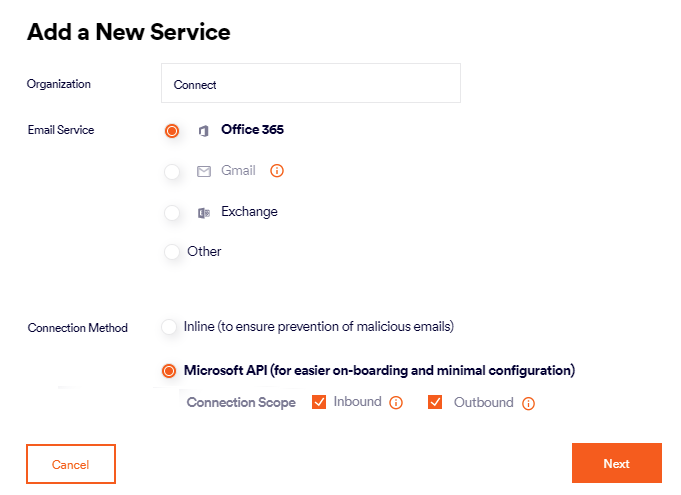Select the Gmail radio button

172,172
